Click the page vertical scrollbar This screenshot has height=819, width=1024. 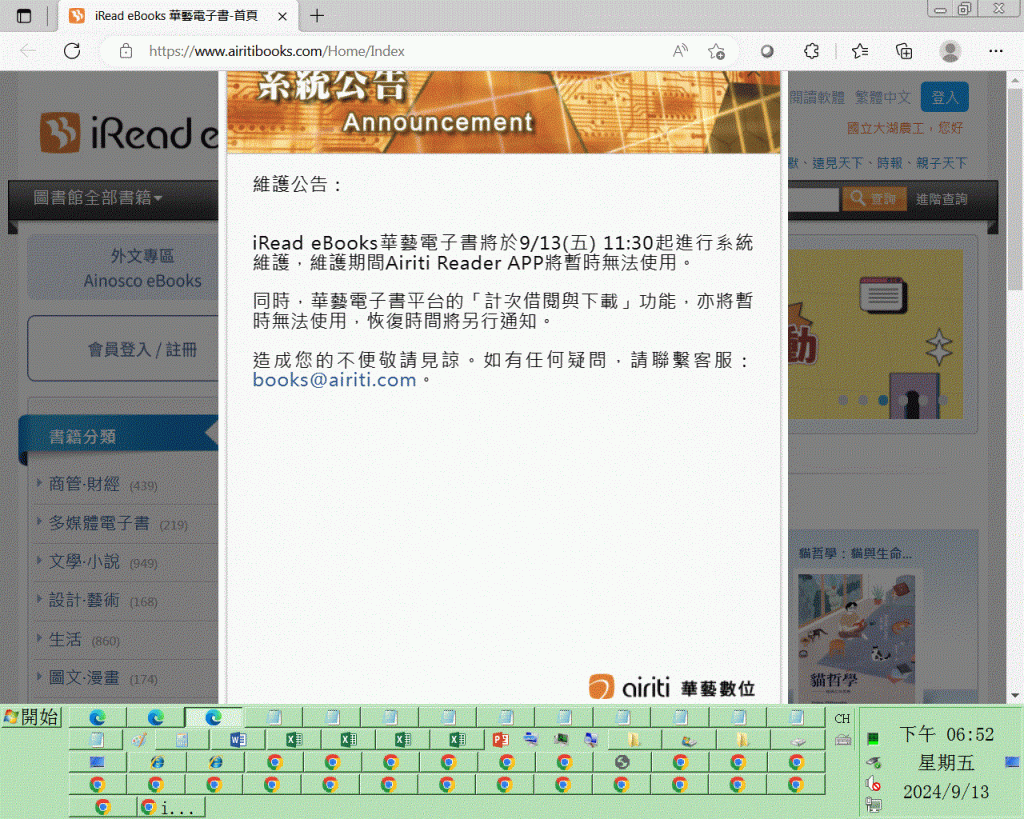click(1014, 189)
